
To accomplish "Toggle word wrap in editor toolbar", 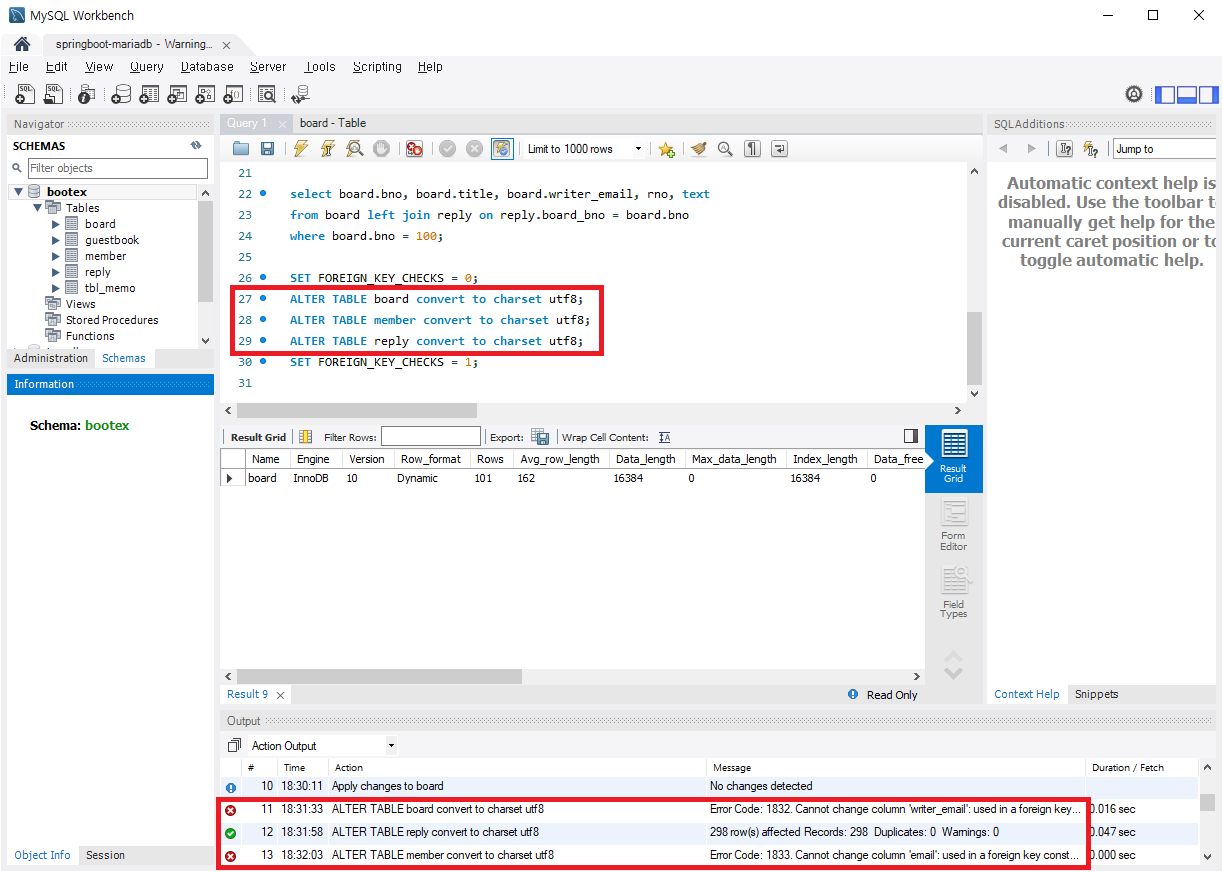I will click(x=779, y=149).
